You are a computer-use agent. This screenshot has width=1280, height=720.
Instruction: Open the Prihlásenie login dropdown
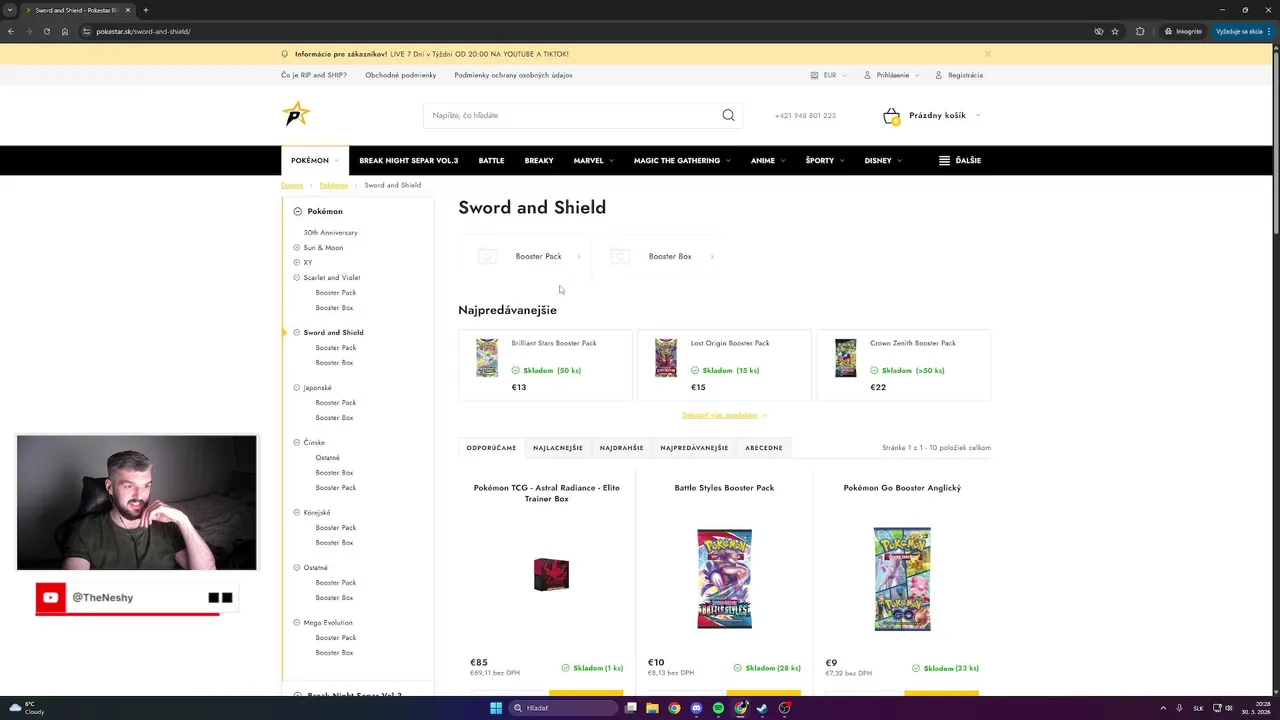click(x=890, y=75)
